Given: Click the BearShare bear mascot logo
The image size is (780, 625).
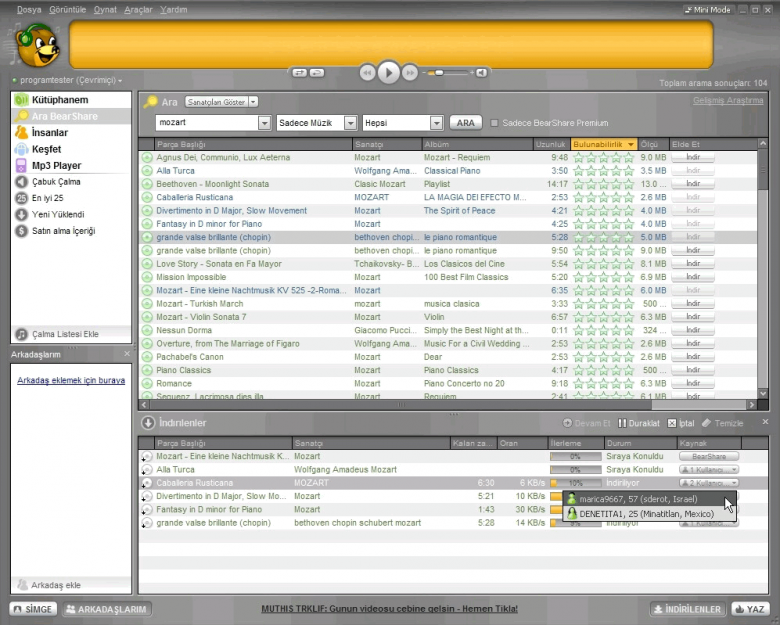Looking at the screenshot, I should pyautogui.click(x=38, y=45).
